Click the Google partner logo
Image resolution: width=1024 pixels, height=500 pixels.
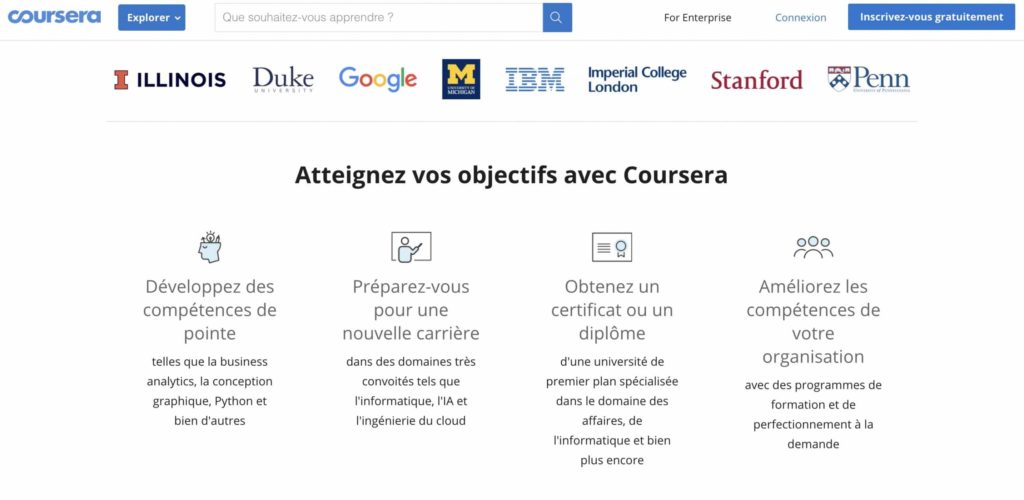coord(377,79)
